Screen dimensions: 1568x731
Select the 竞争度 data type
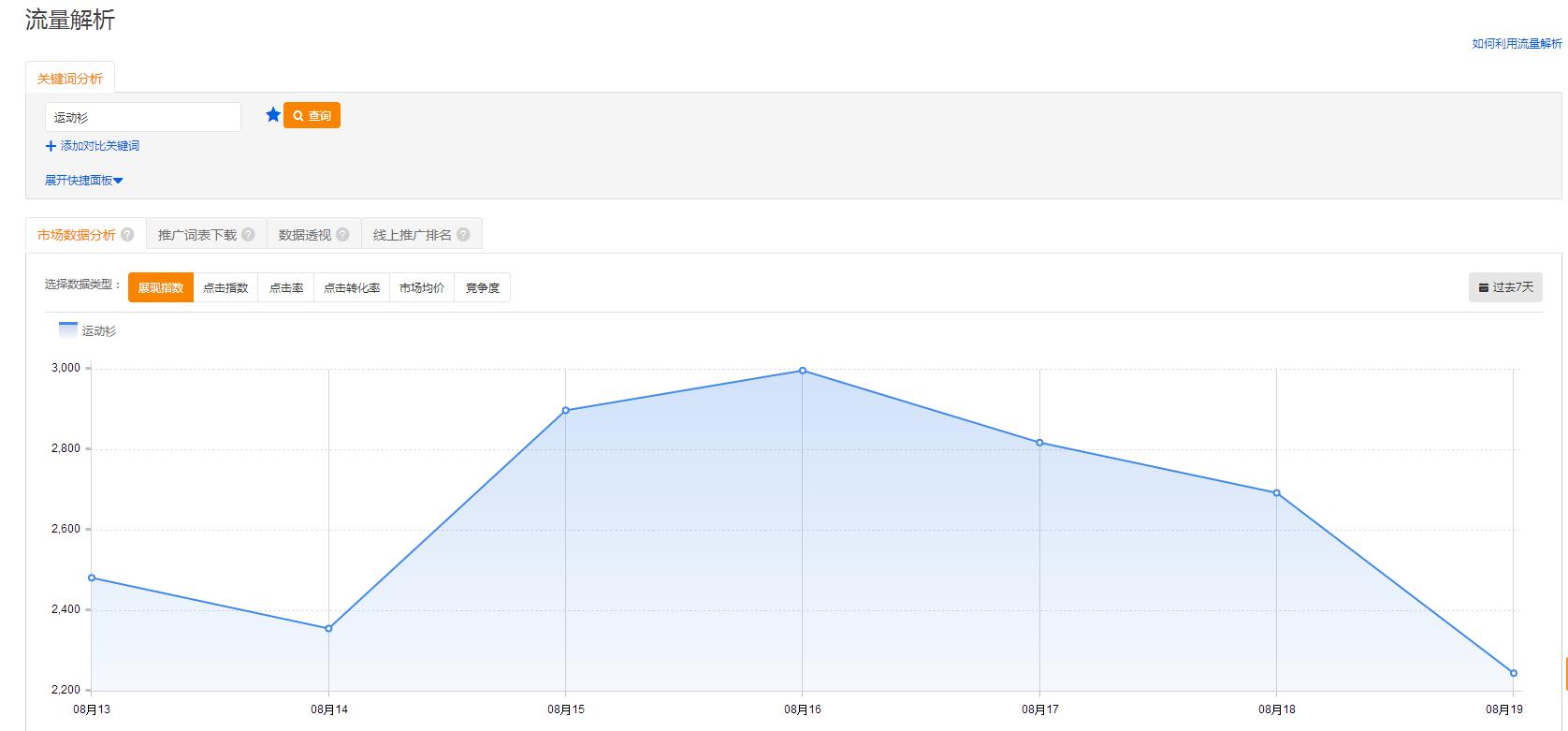(x=483, y=288)
